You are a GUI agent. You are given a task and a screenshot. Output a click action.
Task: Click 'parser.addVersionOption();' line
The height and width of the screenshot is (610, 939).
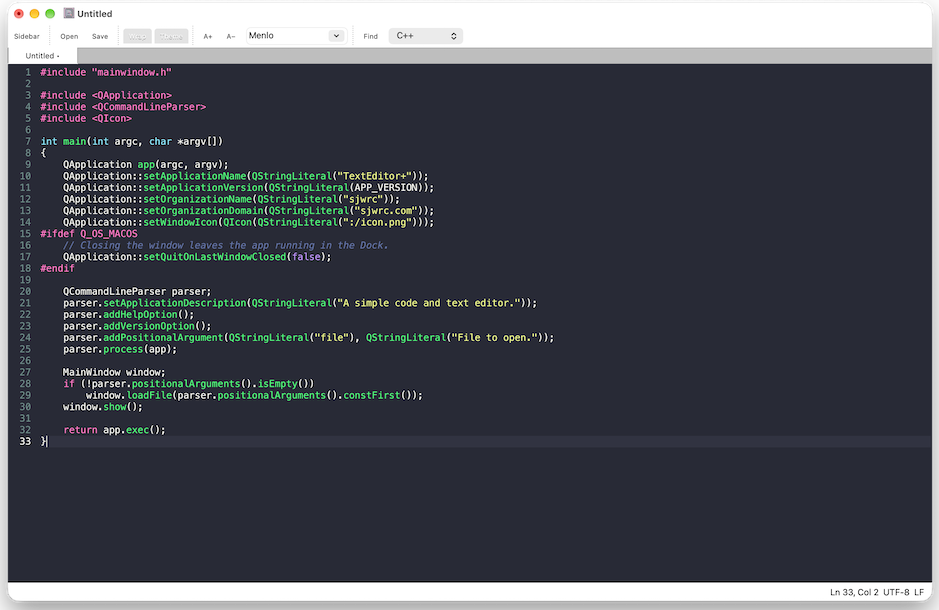pyautogui.click(x=137, y=326)
